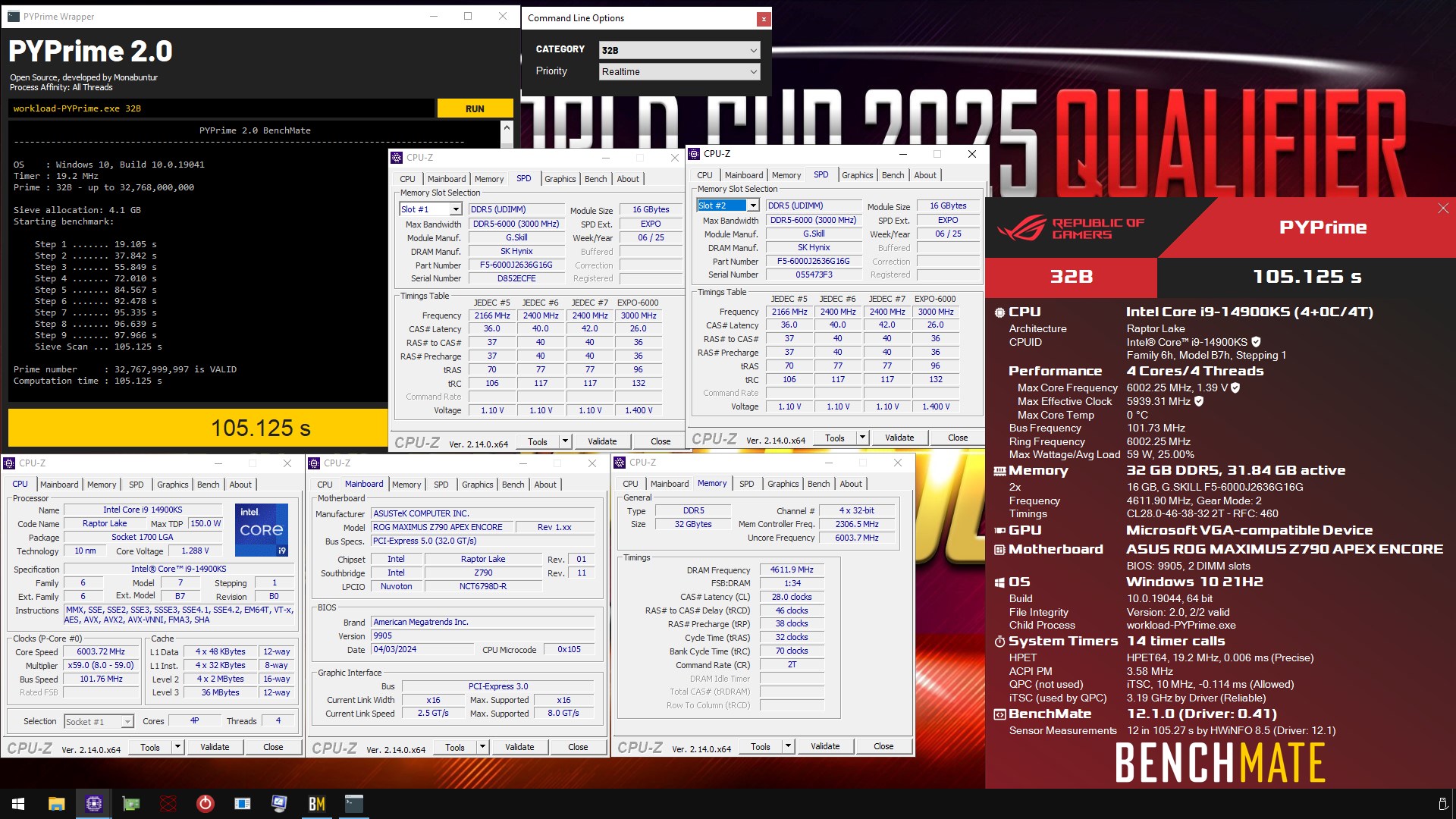Click the GPU section icon in BenchMate panel
The width and height of the screenshot is (1456, 819).
pyautogui.click(x=999, y=531)
